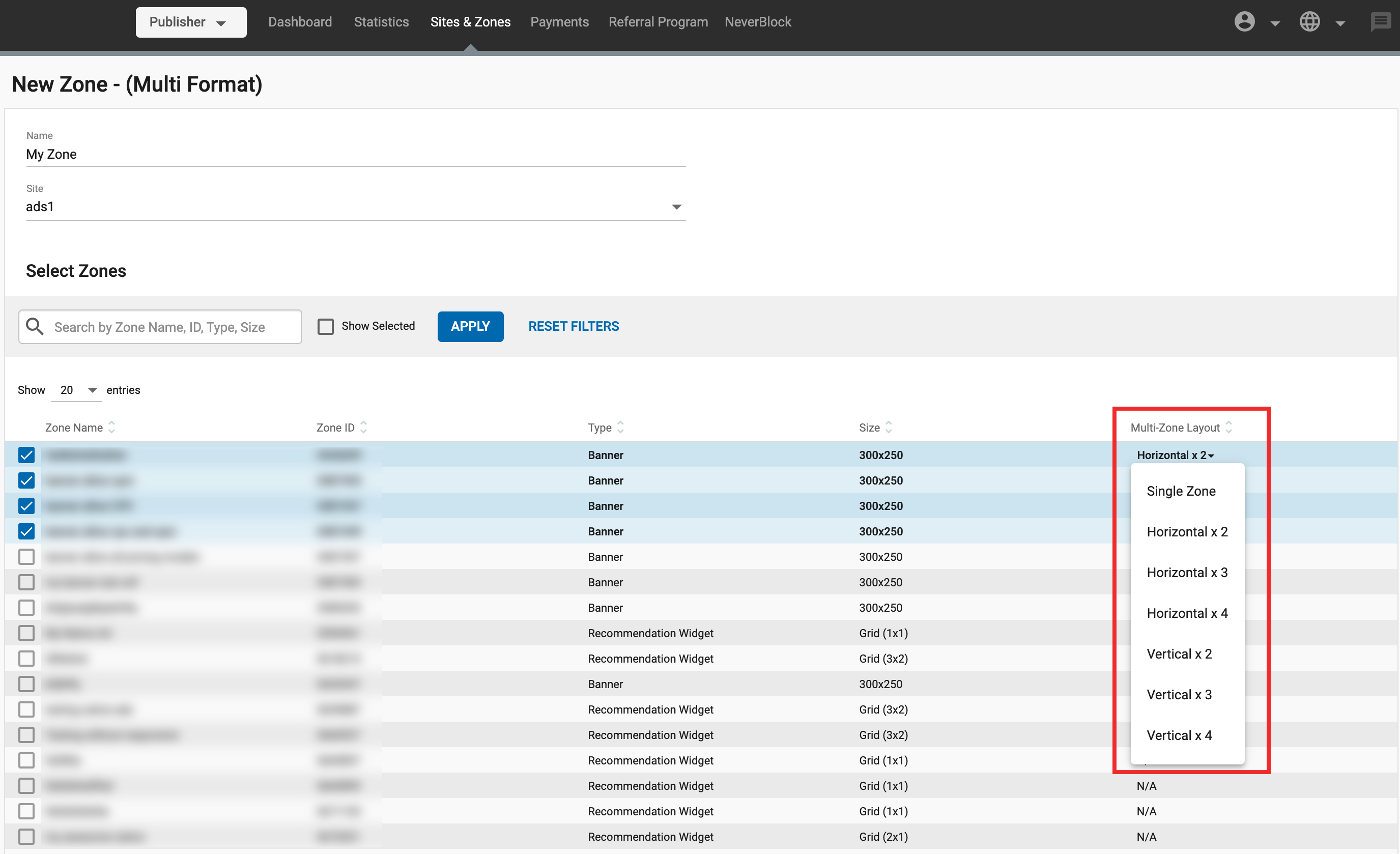Image resolution: width=1400 pixels, height=854 pixels.
Task: Sort by Zone Name column arrows
Action: click(x=112, y=428)
